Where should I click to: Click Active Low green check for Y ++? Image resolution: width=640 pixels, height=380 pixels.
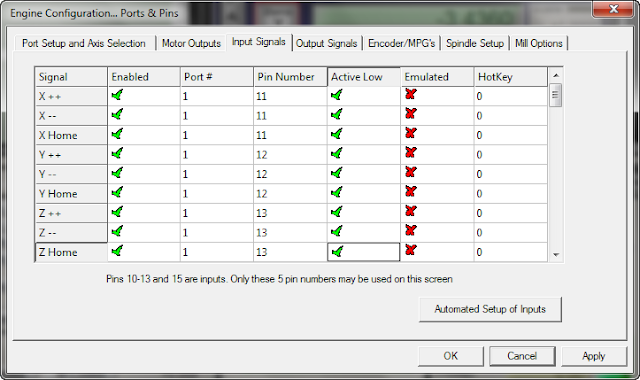(337, 154)
